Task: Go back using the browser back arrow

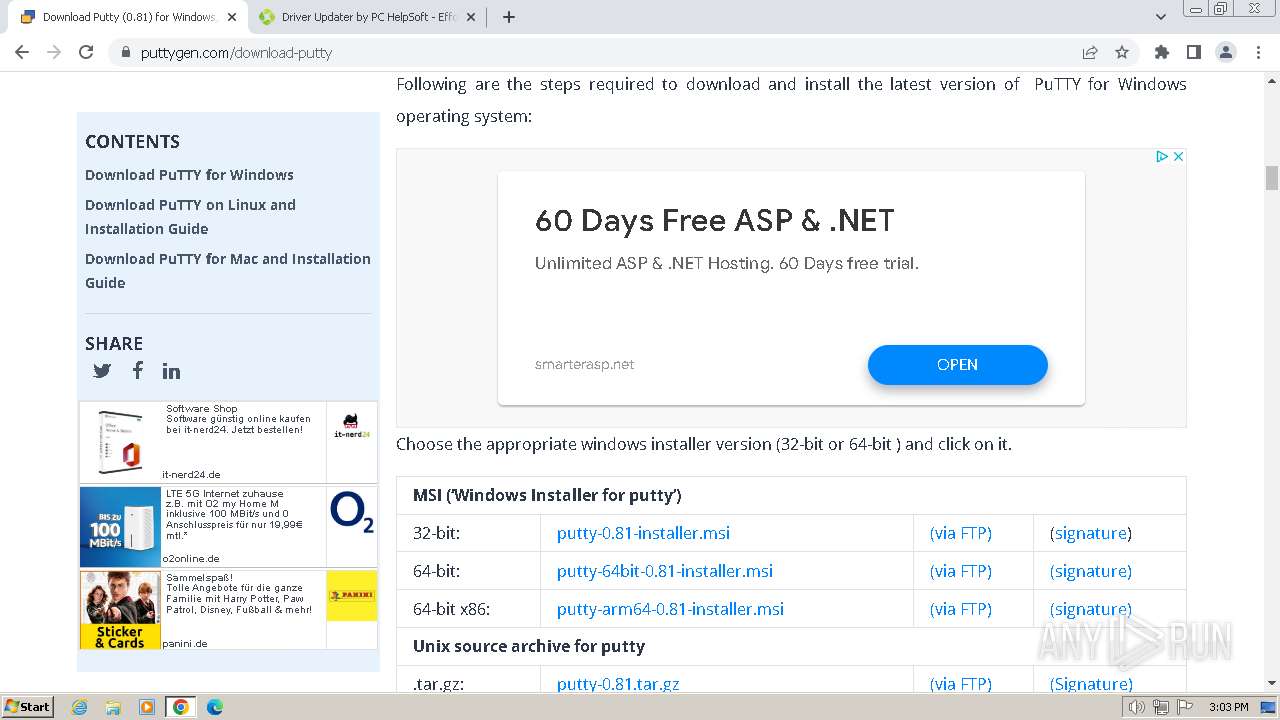Action: tap(22, 52)
